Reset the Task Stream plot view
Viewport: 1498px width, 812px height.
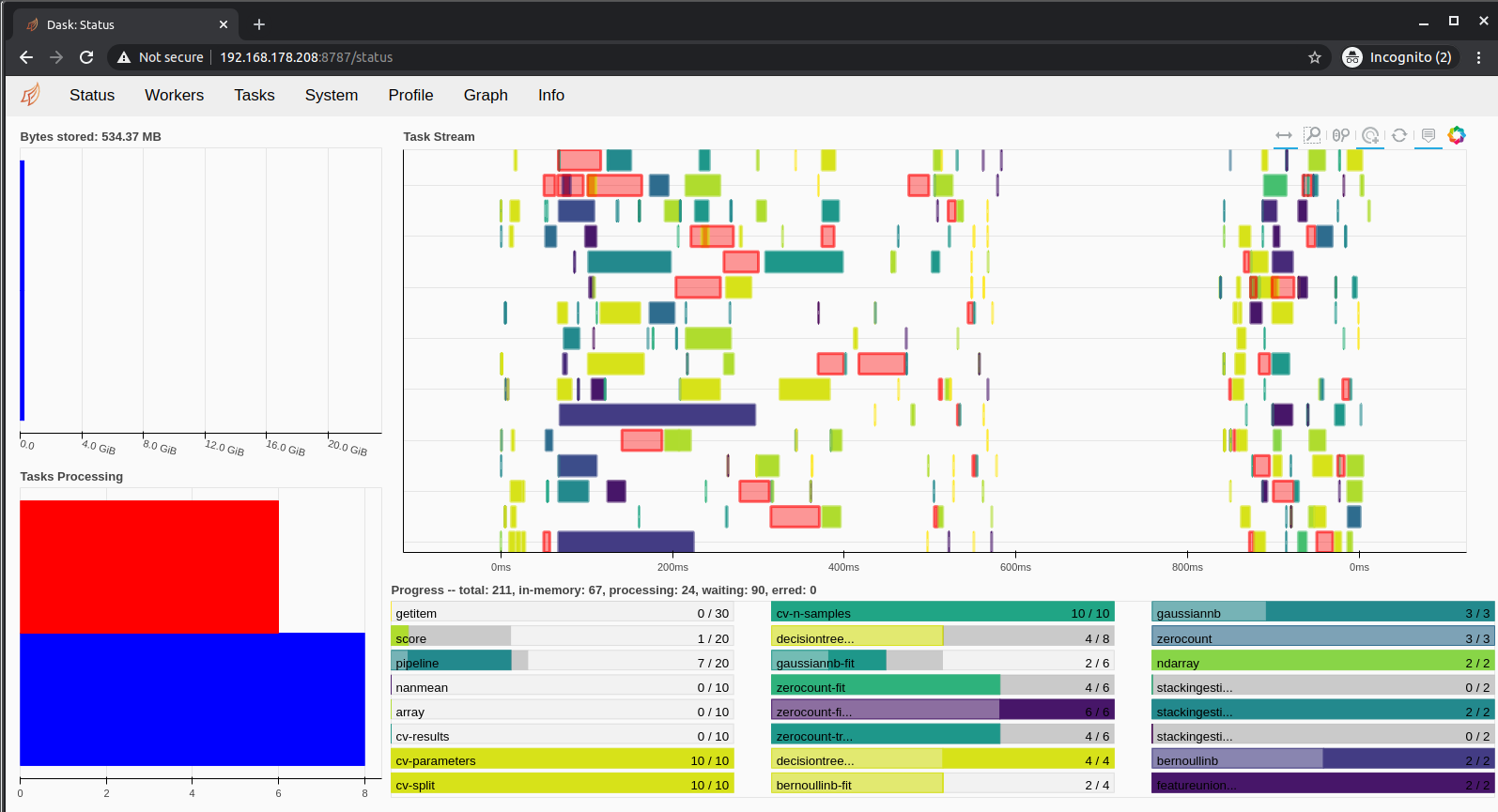pos(1399,135)
